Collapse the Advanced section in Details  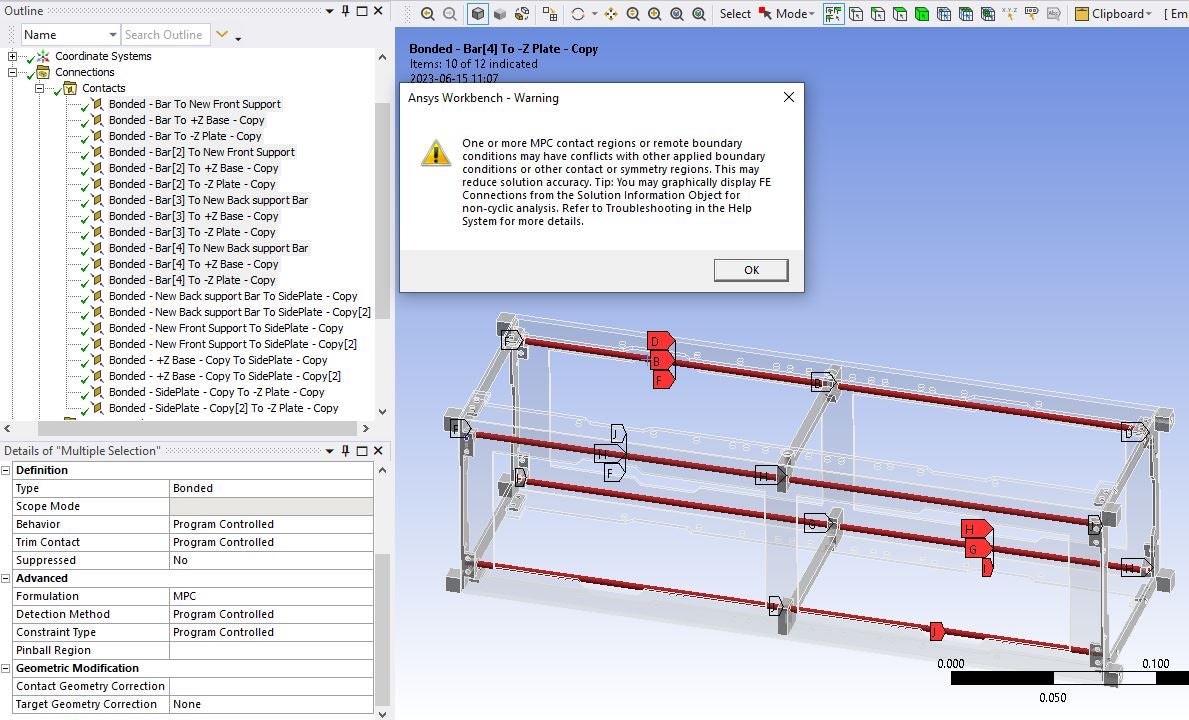tap(6, 578)
